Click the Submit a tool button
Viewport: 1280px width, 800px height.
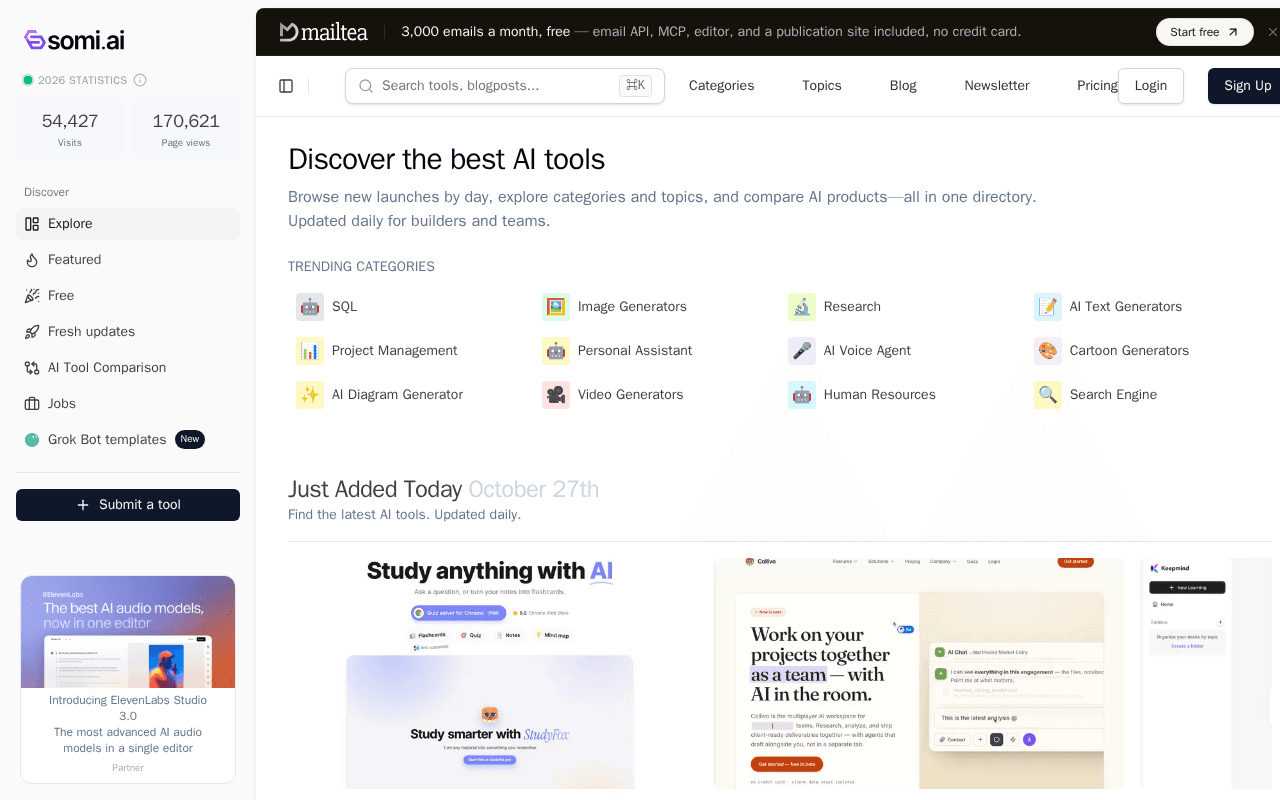(x=128, y=505)
